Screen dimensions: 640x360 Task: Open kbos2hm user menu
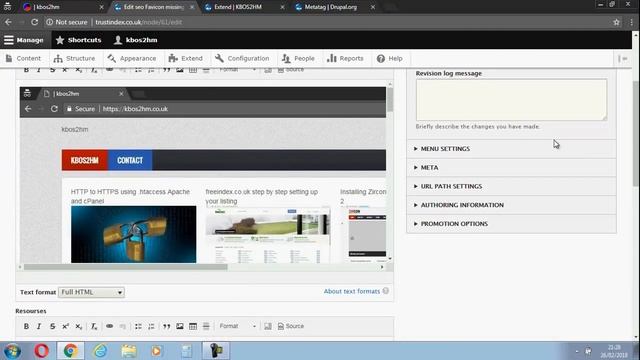136,40
